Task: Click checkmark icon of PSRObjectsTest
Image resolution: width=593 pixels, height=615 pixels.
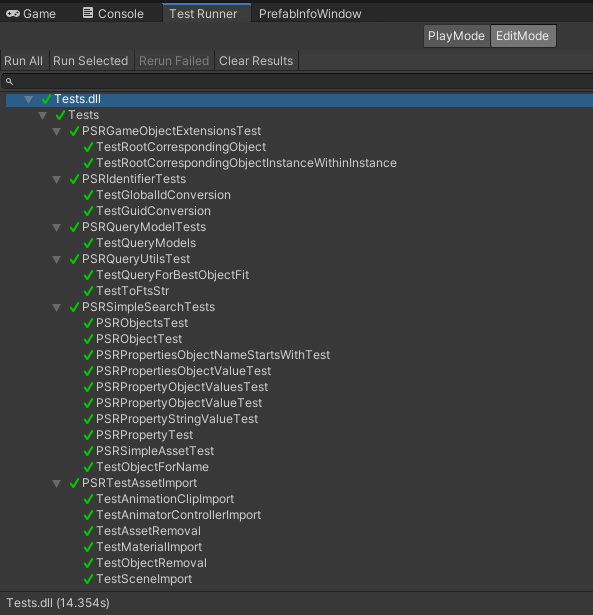Action: [88, 323]
